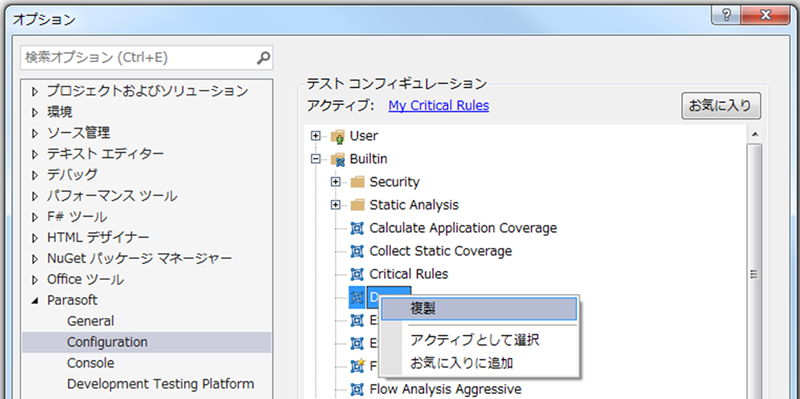Select the Static Analysis folder label
The image size is (800, 399).
[414, 205]
